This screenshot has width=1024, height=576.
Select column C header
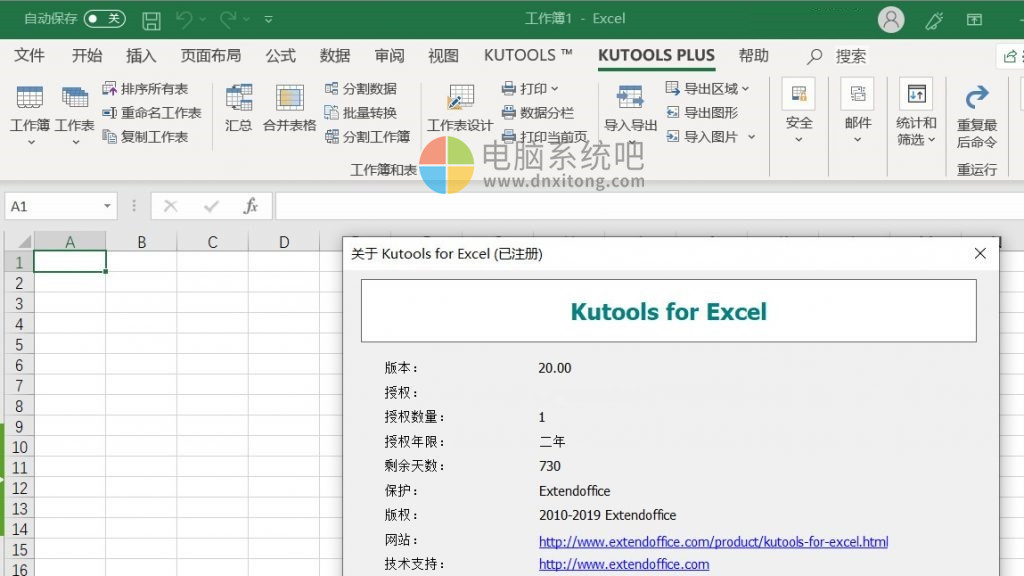coord(212,242)
